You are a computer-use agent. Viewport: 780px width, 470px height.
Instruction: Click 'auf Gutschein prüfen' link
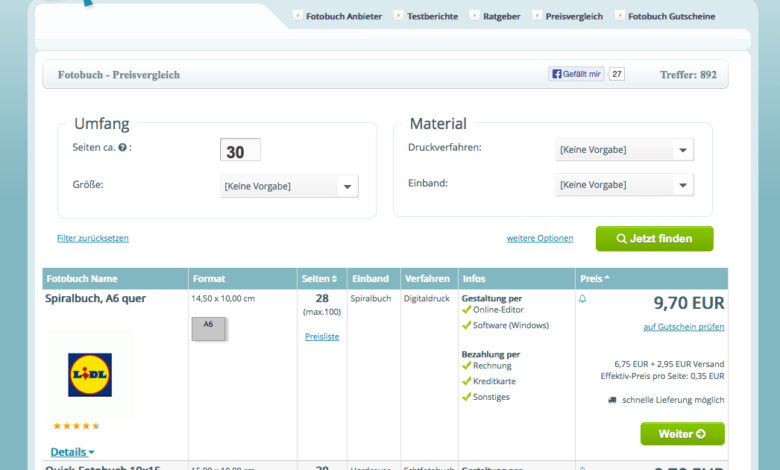pyautogui.click(x=684, y=327)
